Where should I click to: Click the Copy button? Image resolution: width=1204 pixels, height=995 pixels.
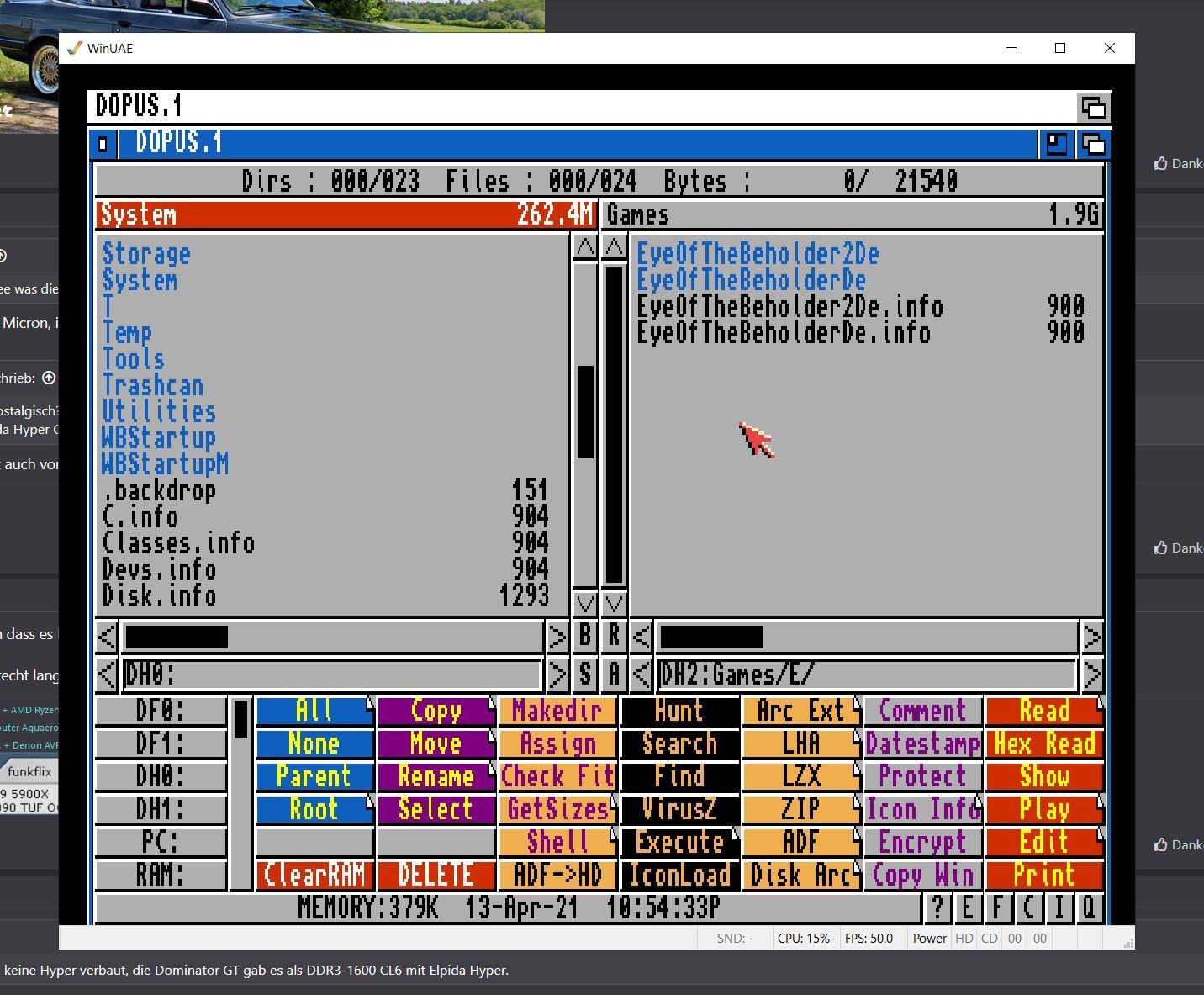436,711
